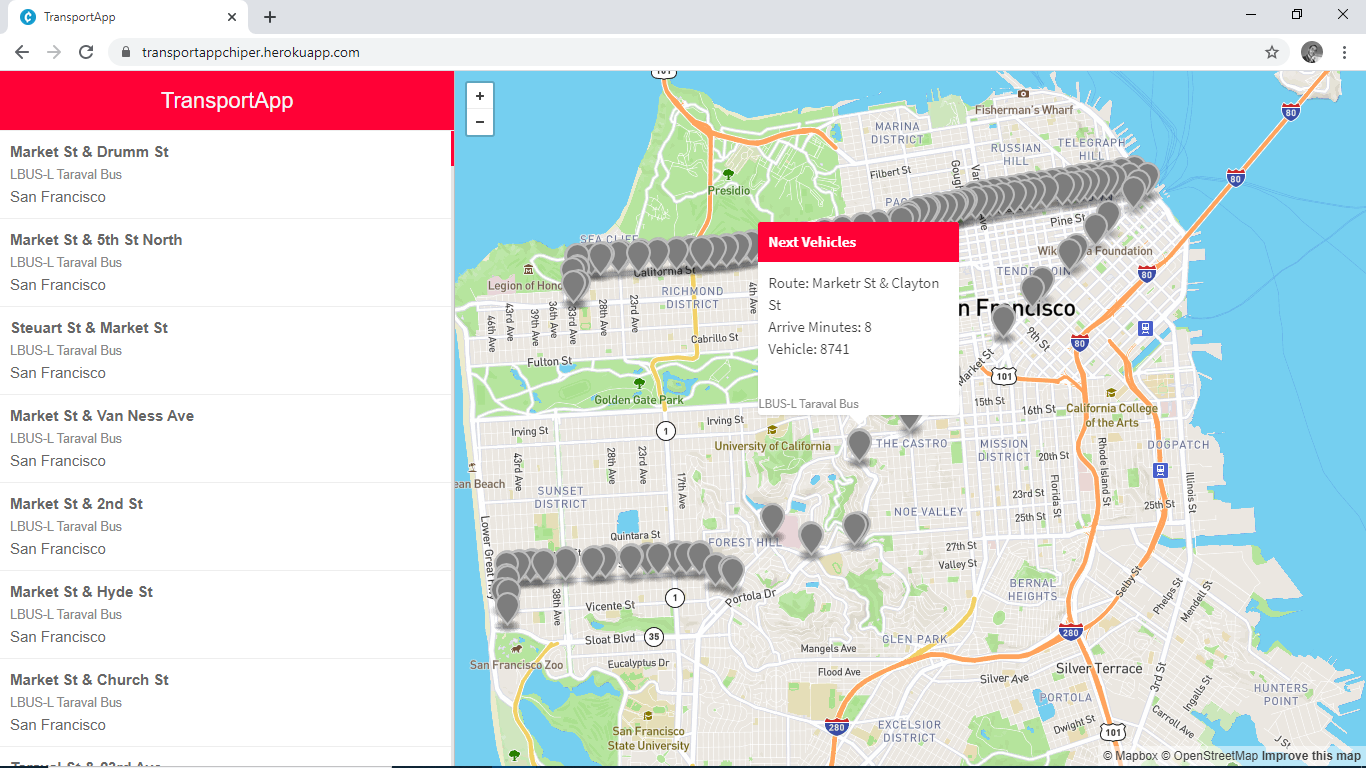The height and width of the screenshot is (768, 1366).
Task: Reload the TransportApp page
Action: (86, 52)
